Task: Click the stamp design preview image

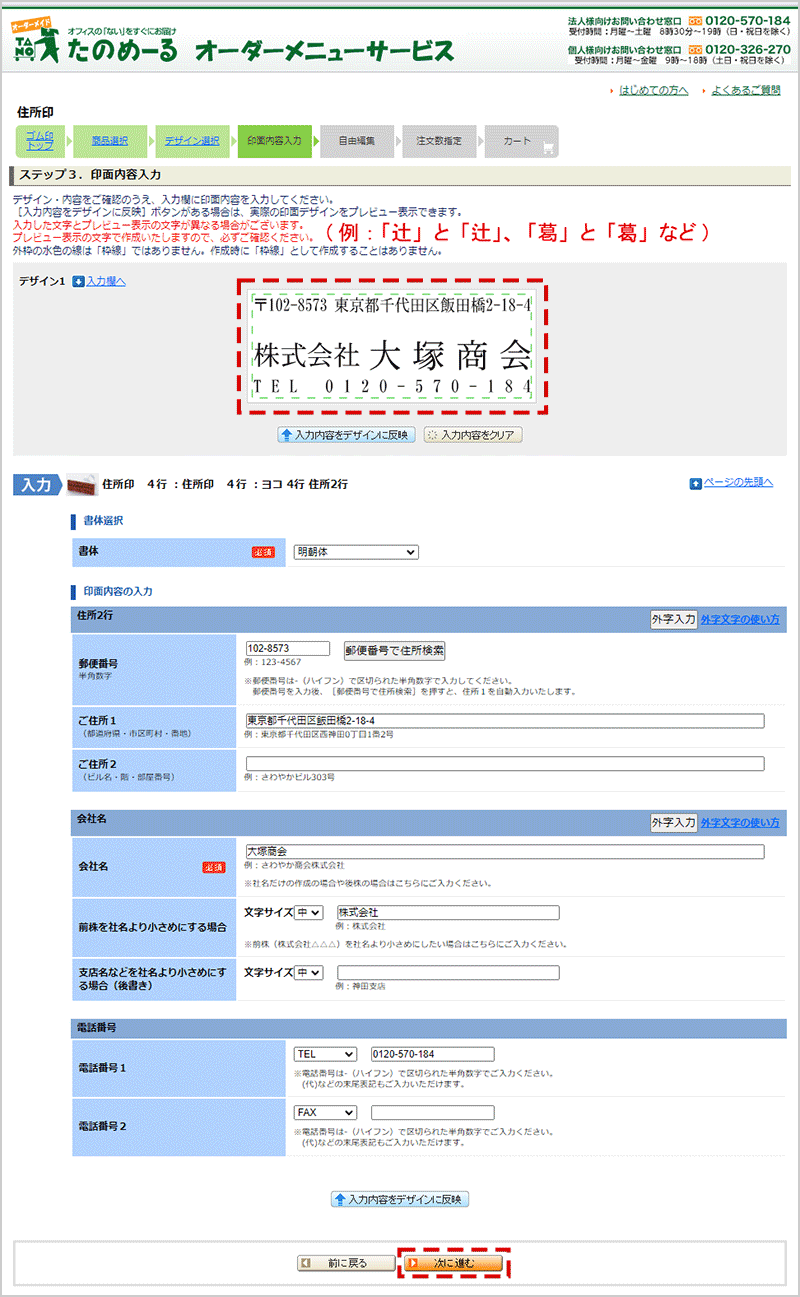Action: click(392, 345)
